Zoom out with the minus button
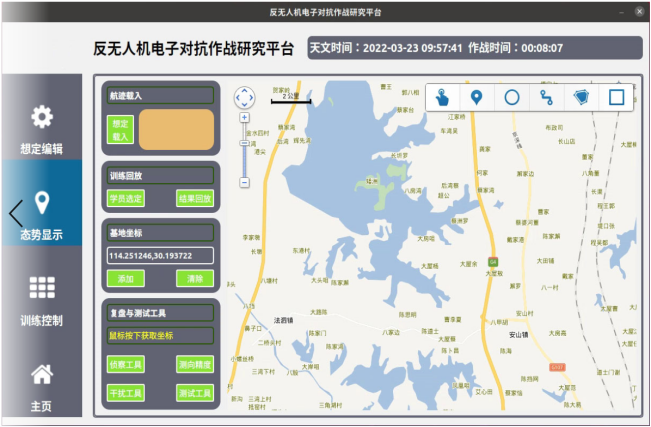Screen dimensions: 651x427 coord(245,182)
